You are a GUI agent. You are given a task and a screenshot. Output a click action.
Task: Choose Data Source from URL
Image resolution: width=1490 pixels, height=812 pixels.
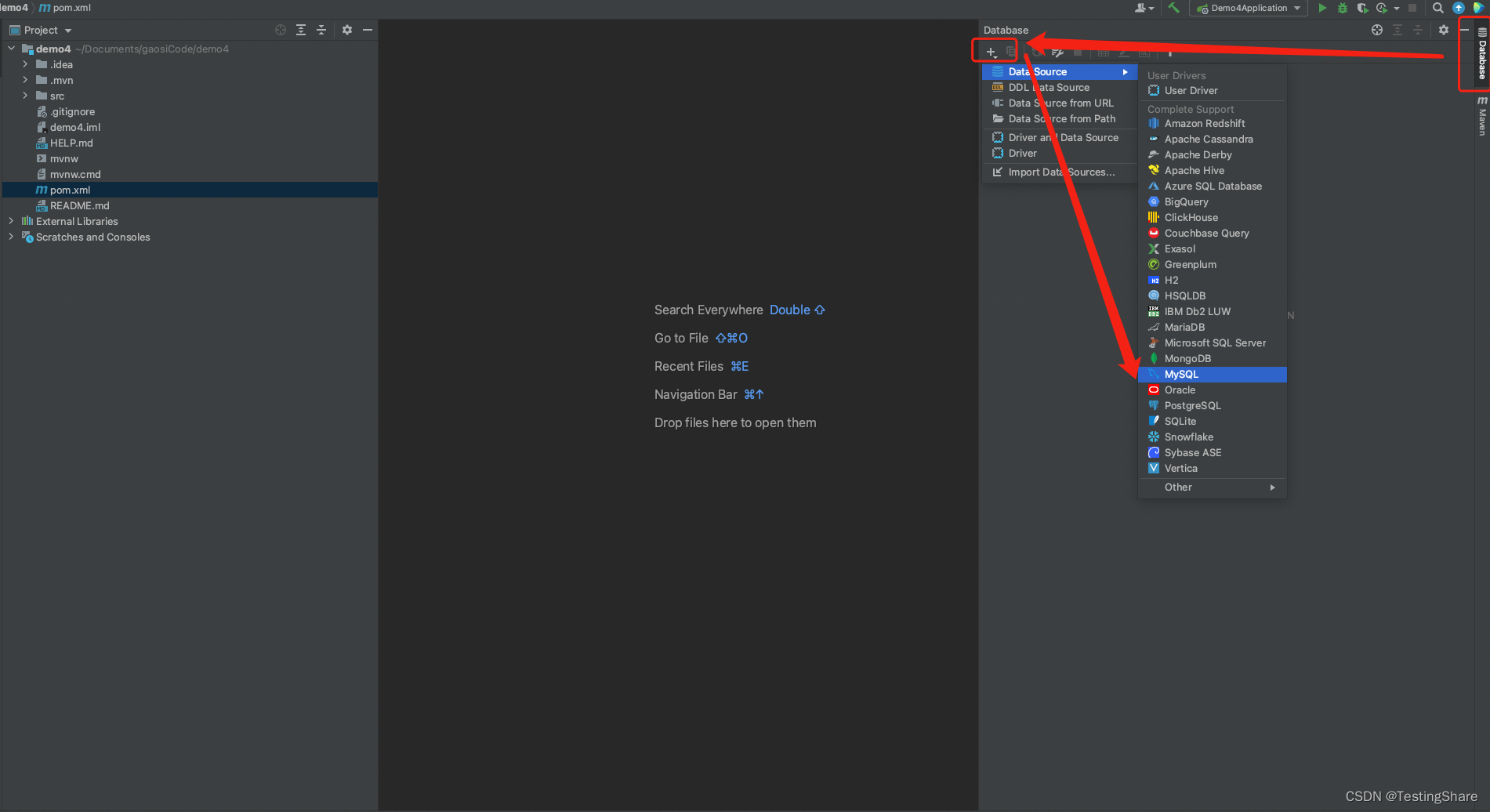(x=1060, y=103)
